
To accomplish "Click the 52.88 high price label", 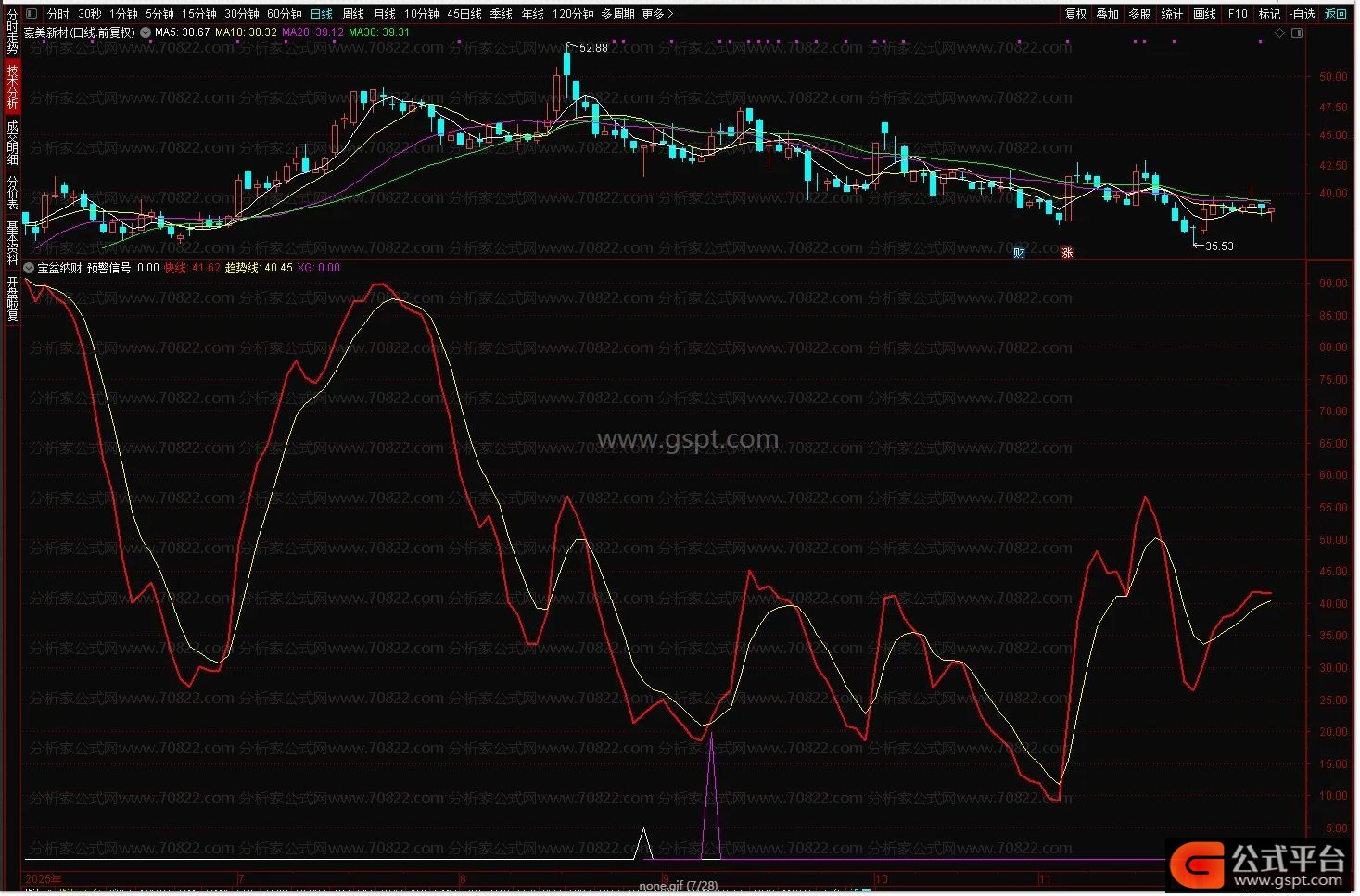I will coord(593,47).
